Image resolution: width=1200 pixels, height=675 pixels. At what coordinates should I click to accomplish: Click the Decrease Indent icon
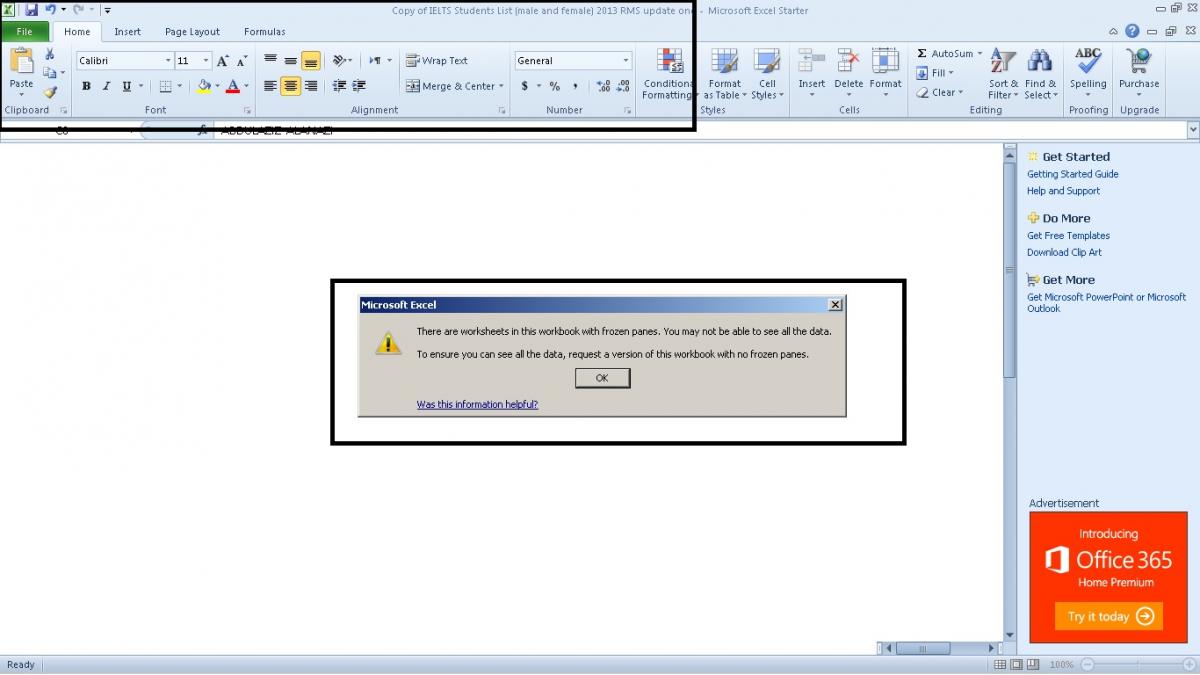coord(339,87)
